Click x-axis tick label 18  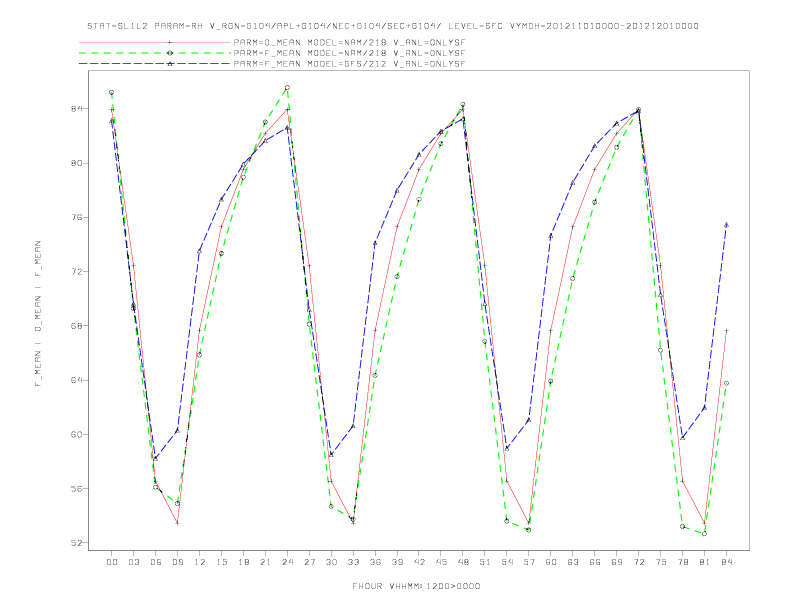click(x=243, y=562)
